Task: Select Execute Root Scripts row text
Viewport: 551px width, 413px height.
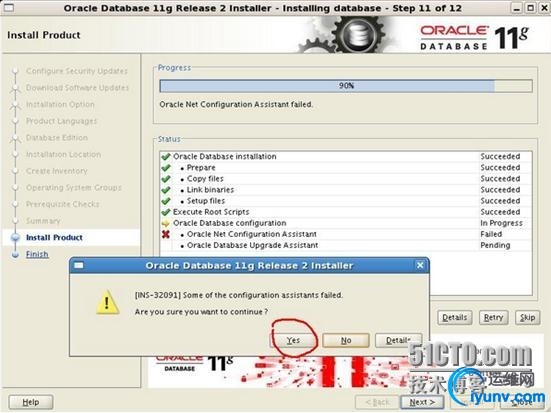Action: coord(211,212)
